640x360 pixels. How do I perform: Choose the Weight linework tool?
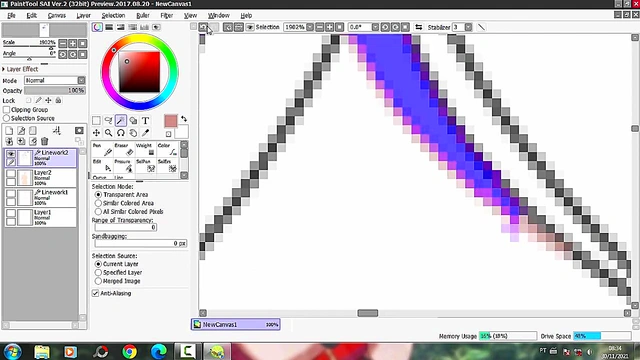pos(146,150)
